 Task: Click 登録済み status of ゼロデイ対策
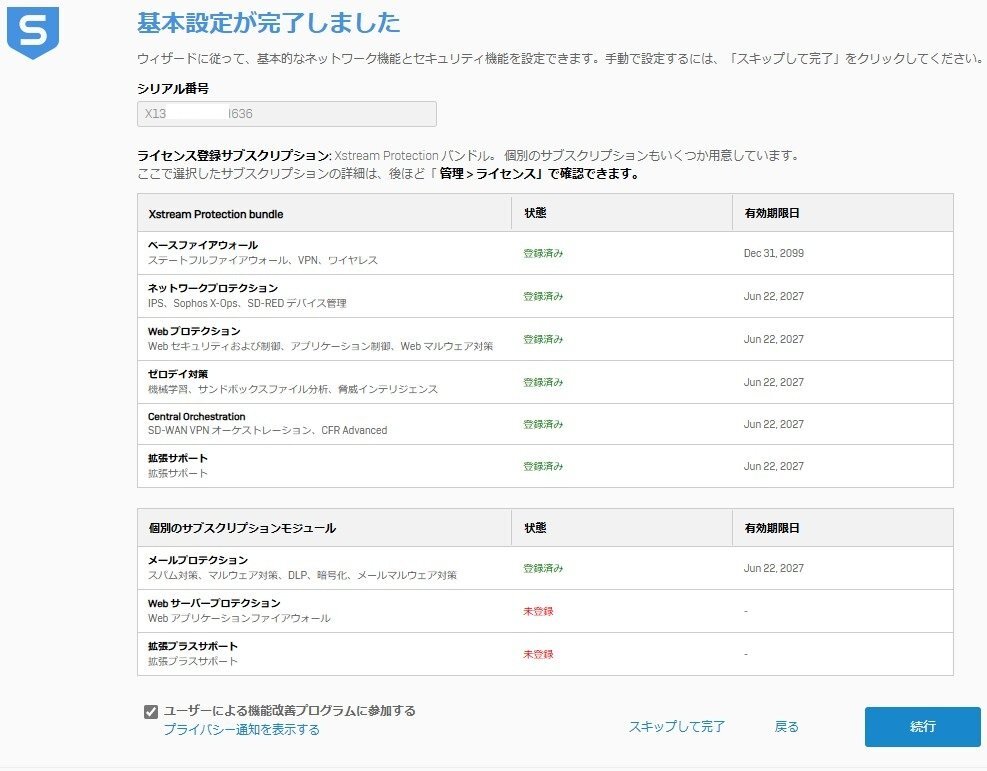543,382
